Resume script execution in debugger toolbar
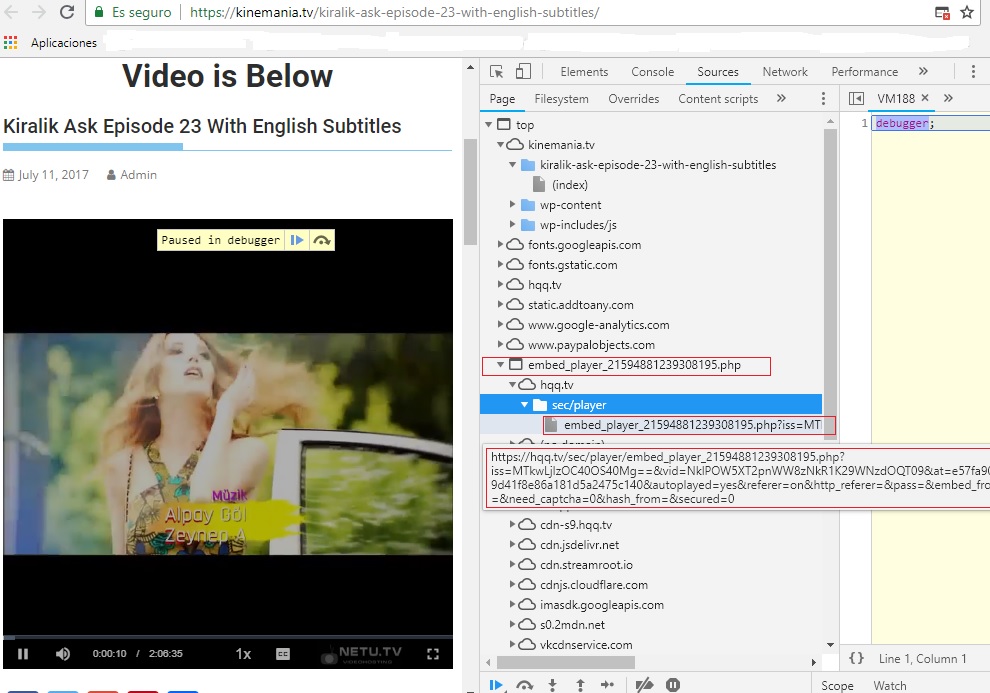The height and width of the screenshot is (693, 990). [x=496, y=685]
